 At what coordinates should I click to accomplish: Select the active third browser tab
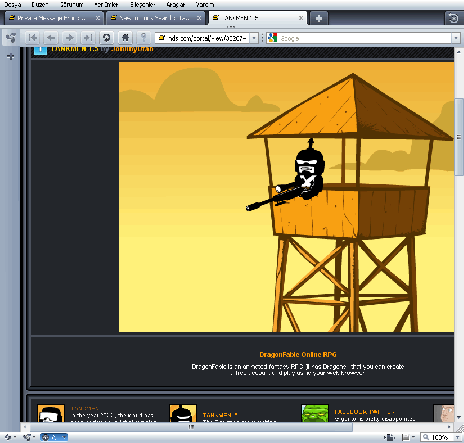pos(258,18)
